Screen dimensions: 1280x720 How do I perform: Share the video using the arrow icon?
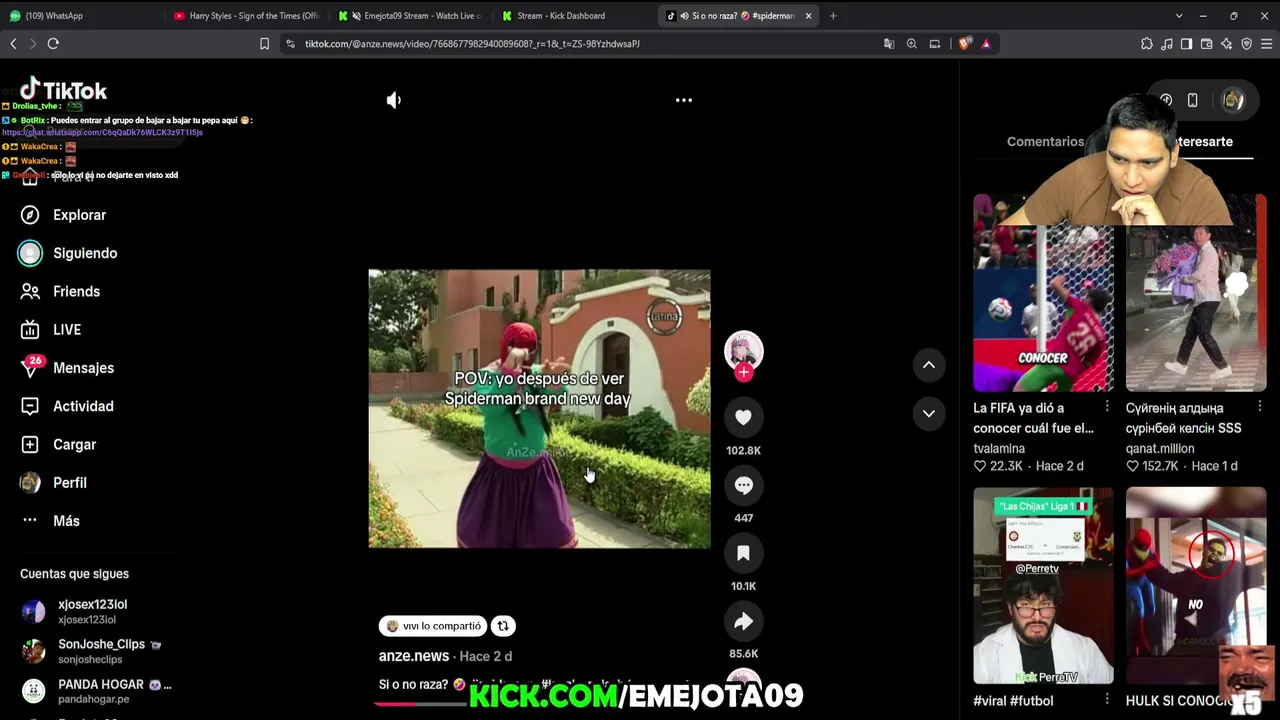coord(743,622)
